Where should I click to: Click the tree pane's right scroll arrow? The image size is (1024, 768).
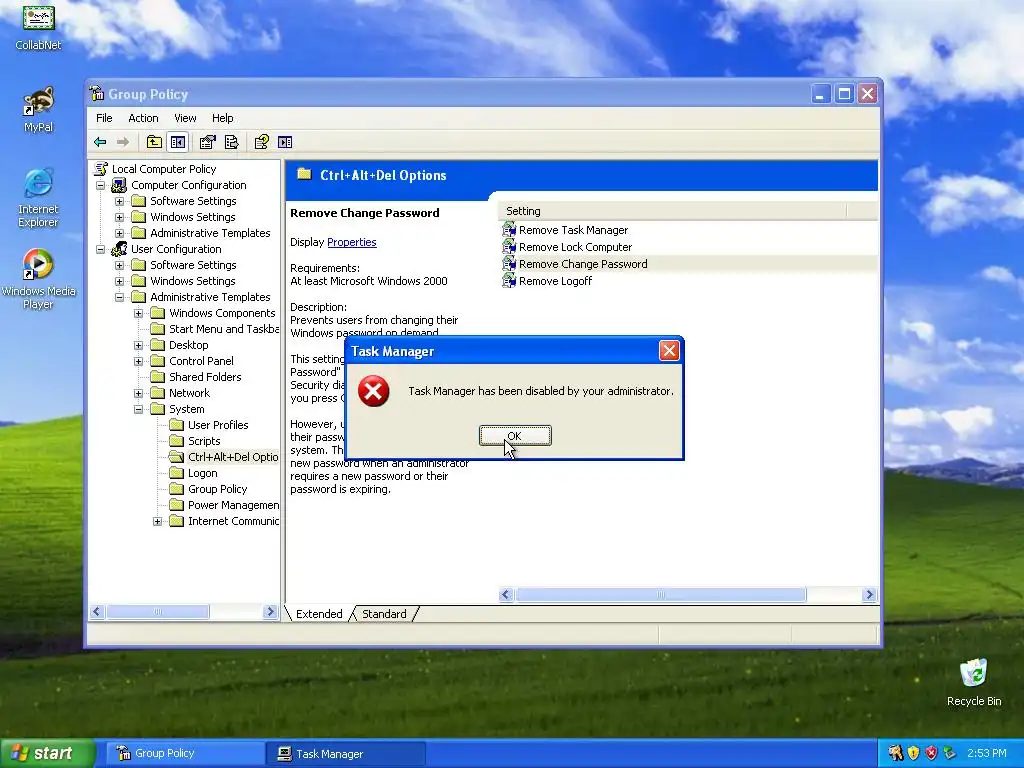click(x=270, y=612)
